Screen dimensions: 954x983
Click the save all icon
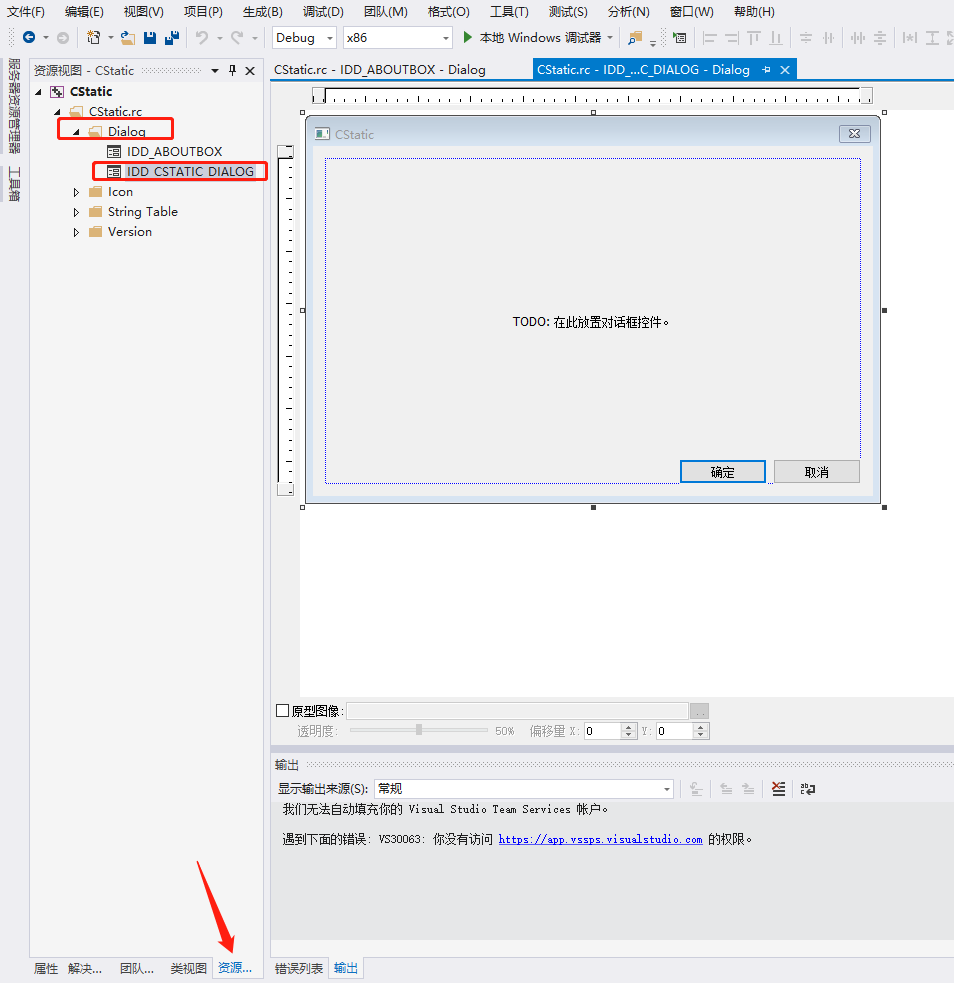tap(172, 38)
